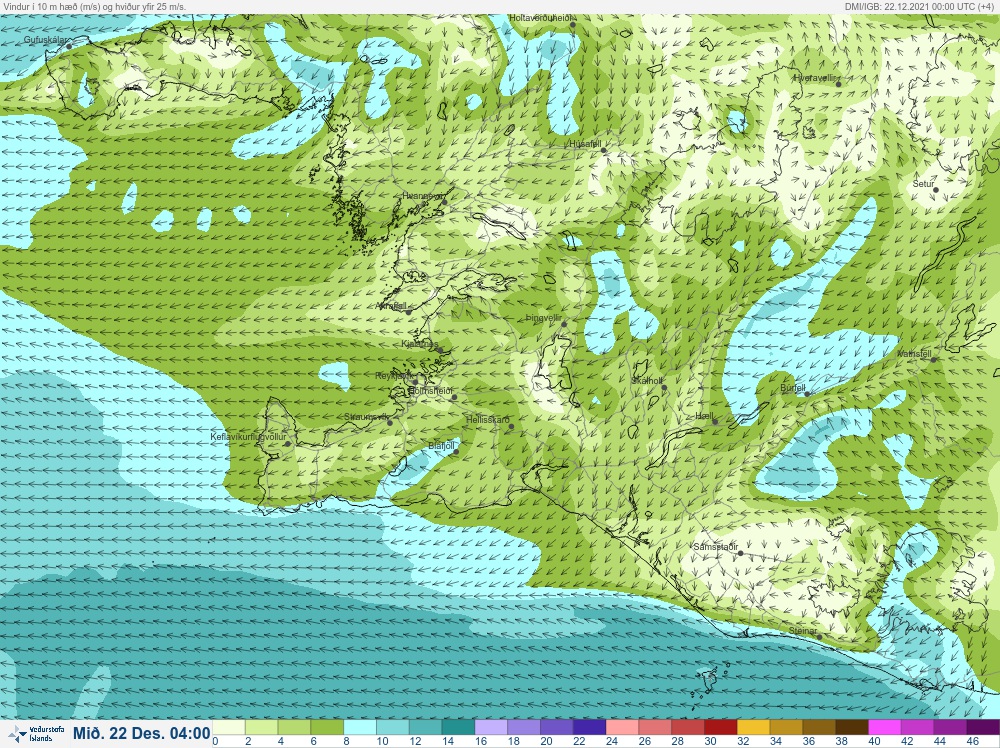Screen dimensions: 1000x748
Task: Pick the light green 2–4 m/s legend swatch
Action: pos(261,728)
